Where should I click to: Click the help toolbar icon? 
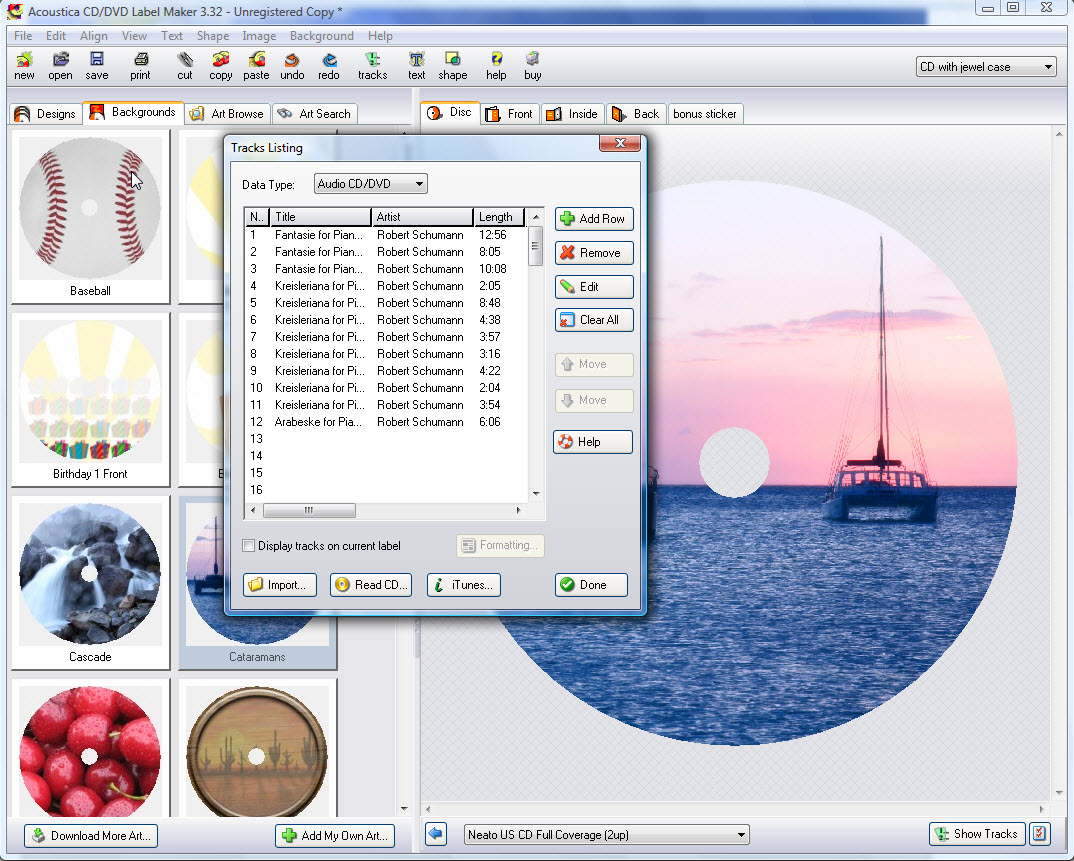point(497,66)
